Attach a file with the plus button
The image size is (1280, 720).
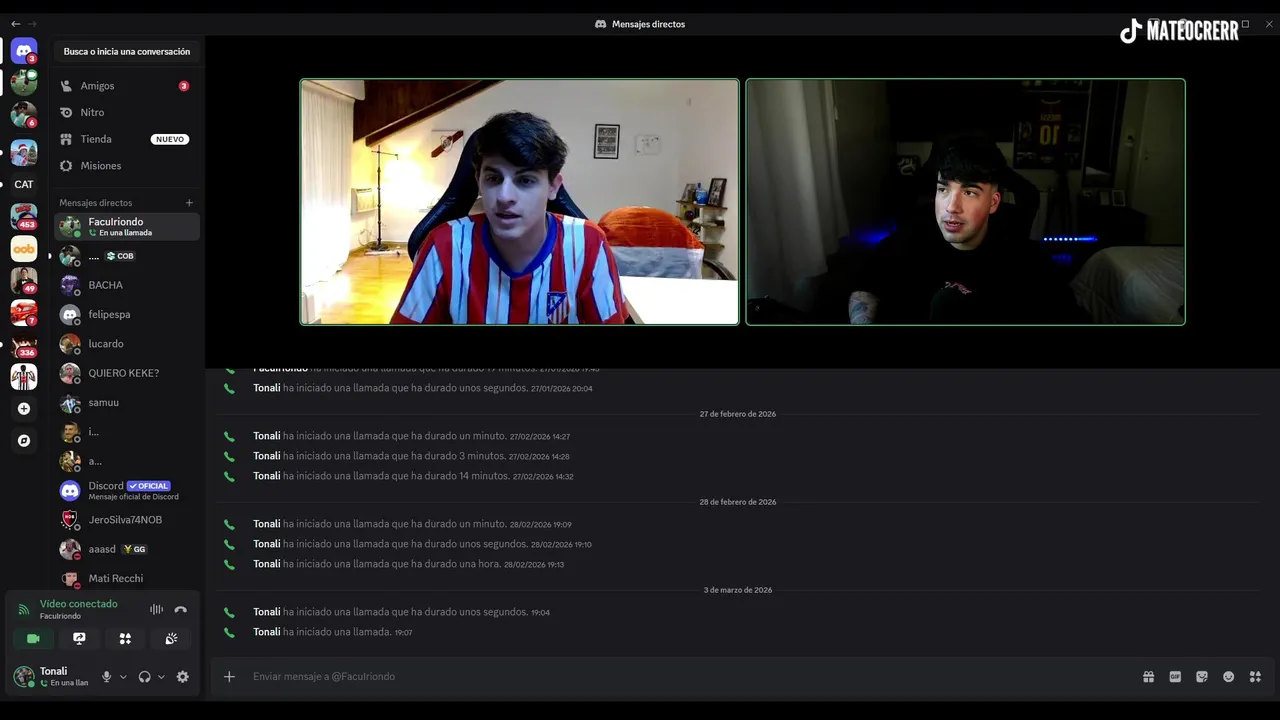pyautogui.click(x=229, y=677)
